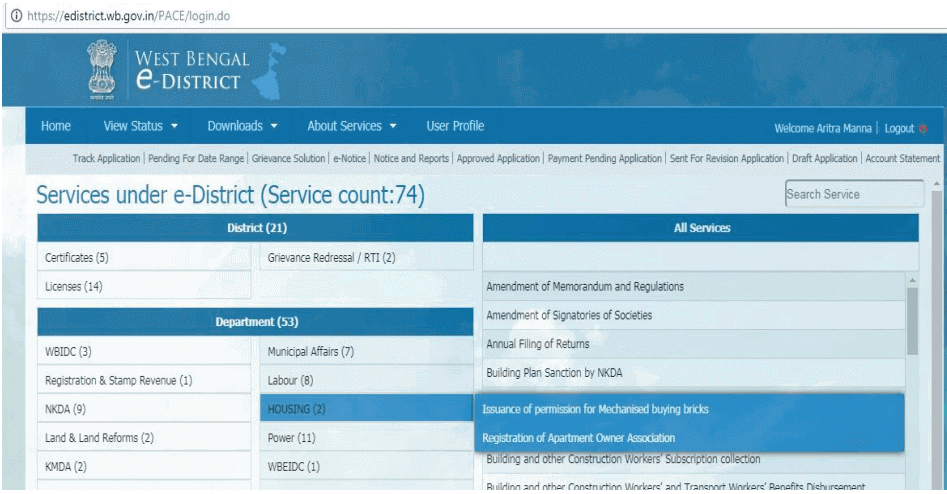Open Sent For Revision Application link
The height and width of the screenshot is (494, 947).
pos(727,158)
